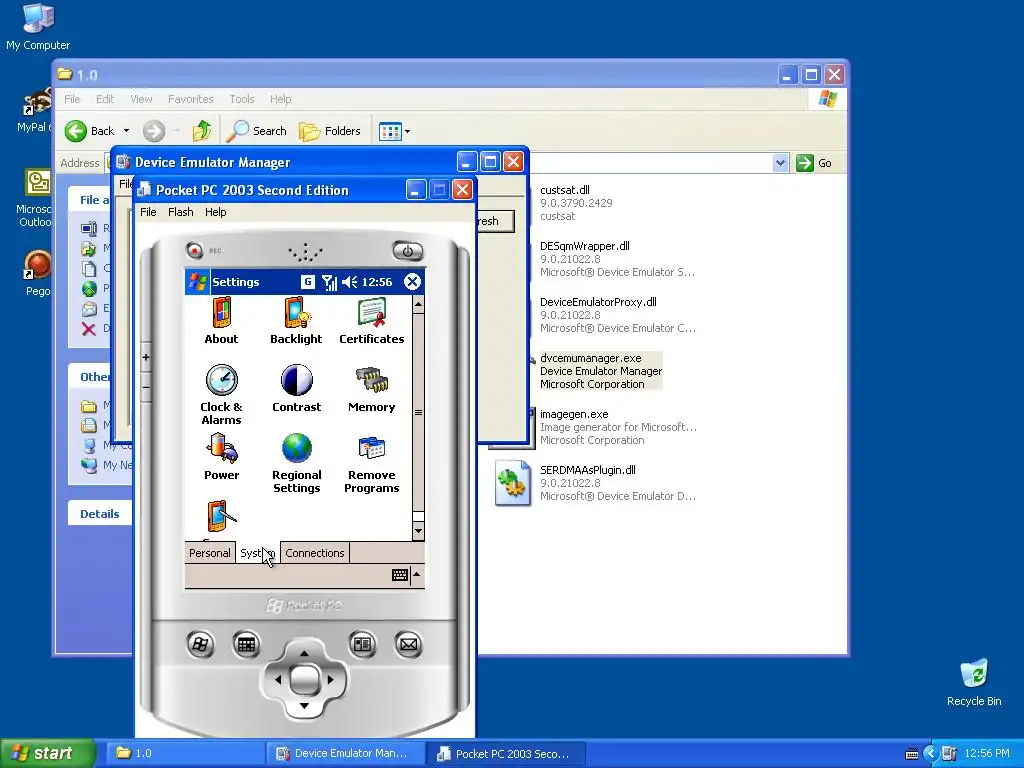1024x768 pixels.
Task: Click the Go button in Explorer
Action: (814, 163)
